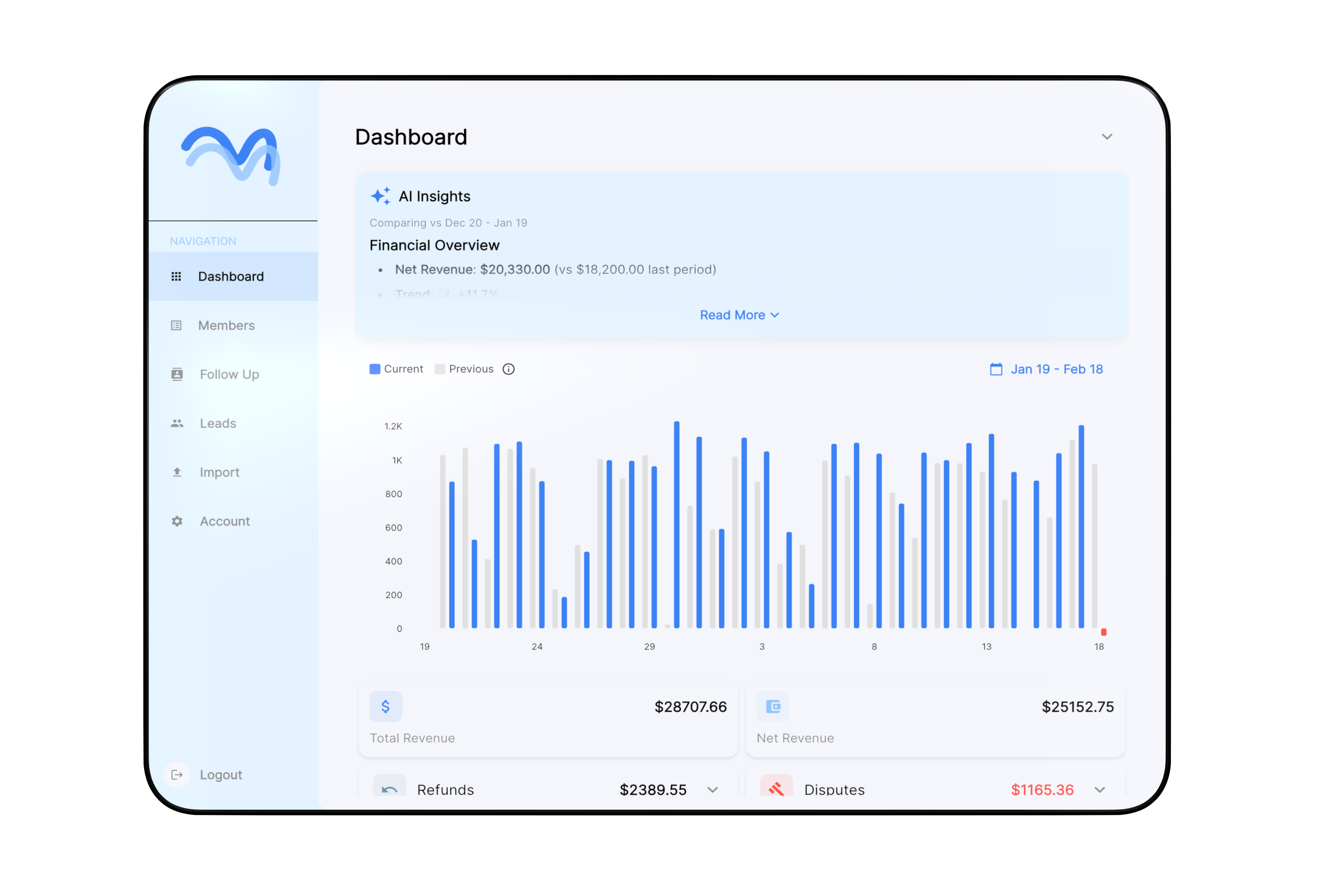This screenshot has height=896, width=1326.
Task: Click the Total Revenue card
Action: [x=548, y=721]
